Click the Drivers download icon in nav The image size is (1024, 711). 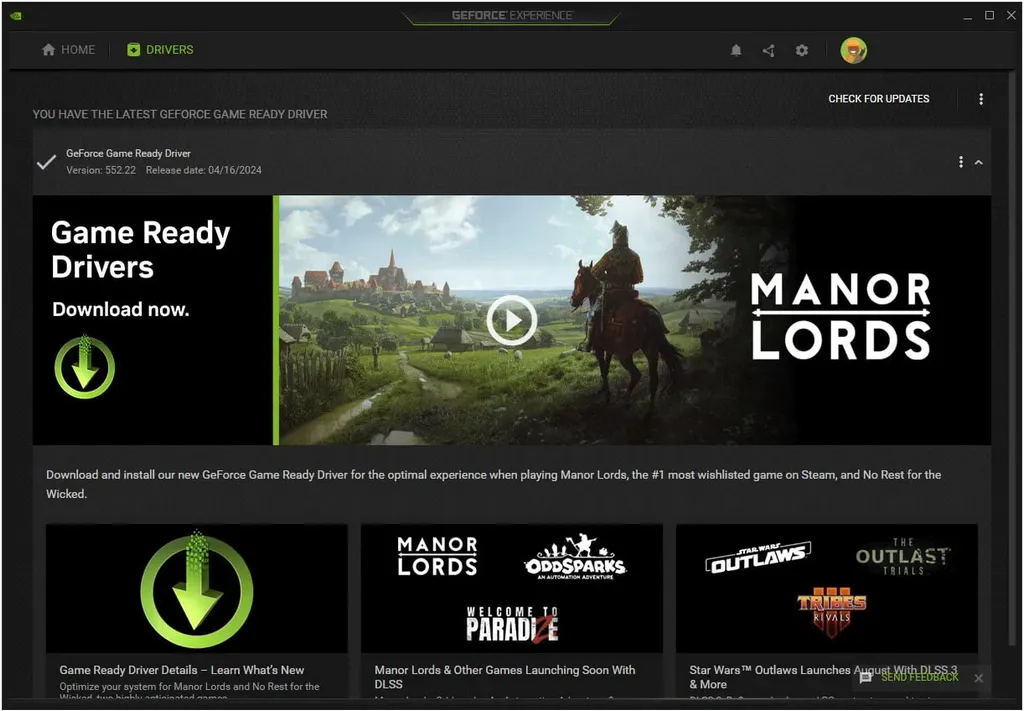pos(133,50)
